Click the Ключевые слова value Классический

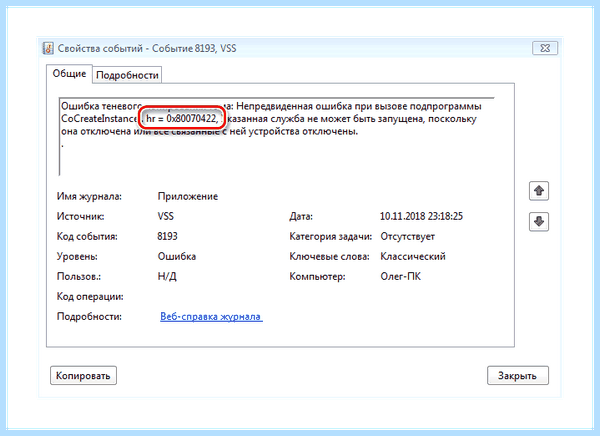413,256
